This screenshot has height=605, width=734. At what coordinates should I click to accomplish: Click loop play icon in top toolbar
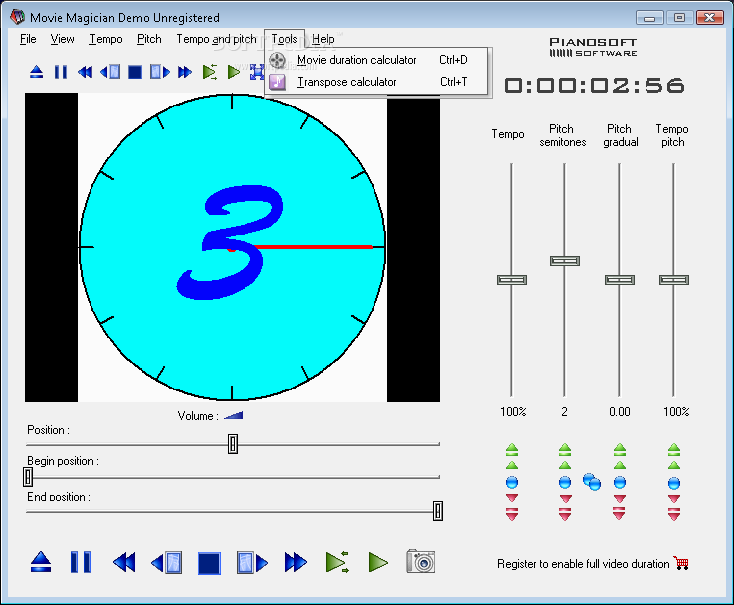[x=210, y=72]
